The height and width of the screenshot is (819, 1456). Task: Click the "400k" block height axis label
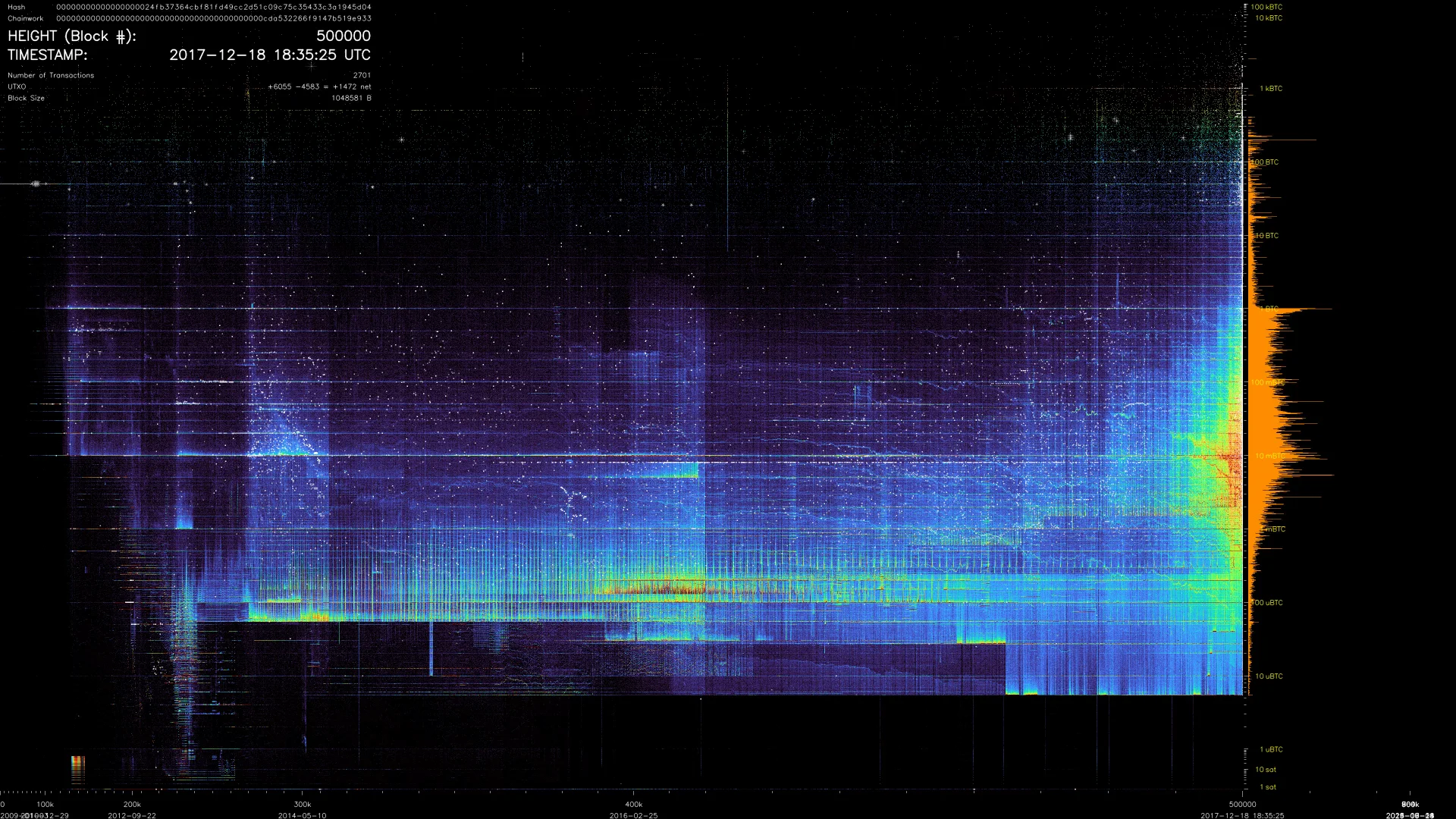[633, 805]
